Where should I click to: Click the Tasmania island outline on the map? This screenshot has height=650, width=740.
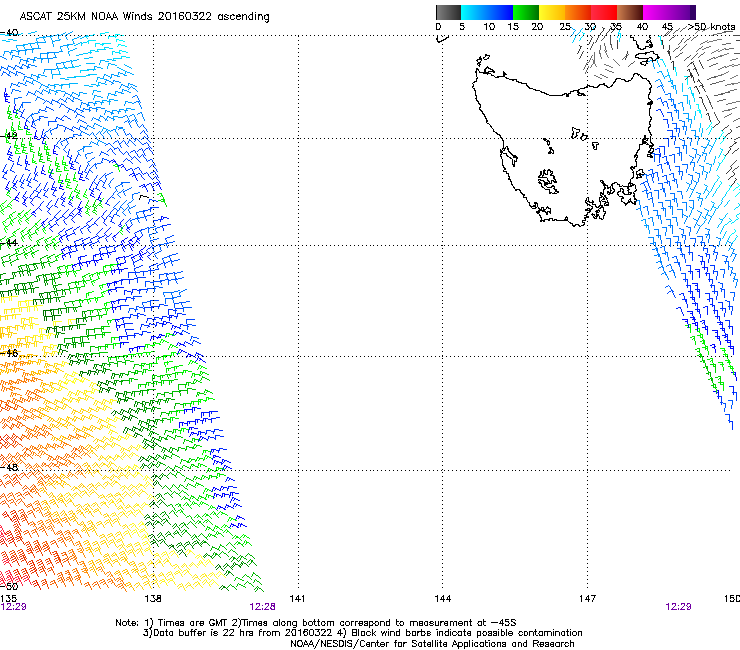(562, 151)
